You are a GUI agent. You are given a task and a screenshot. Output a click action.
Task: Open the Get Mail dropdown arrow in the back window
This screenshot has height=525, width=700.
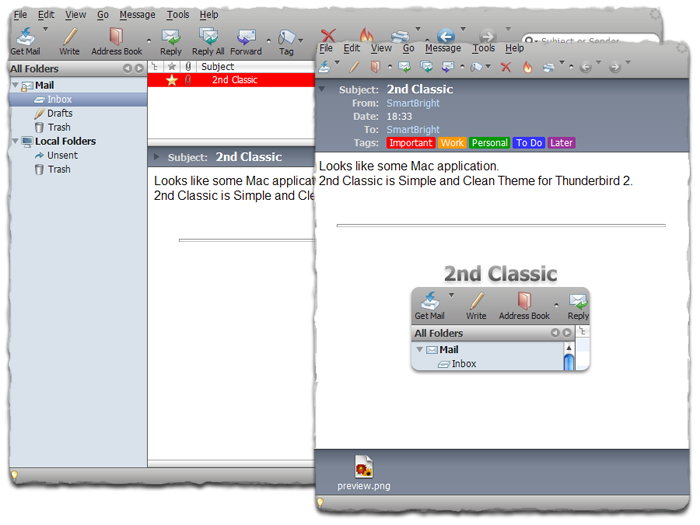(x=46, y=29)
